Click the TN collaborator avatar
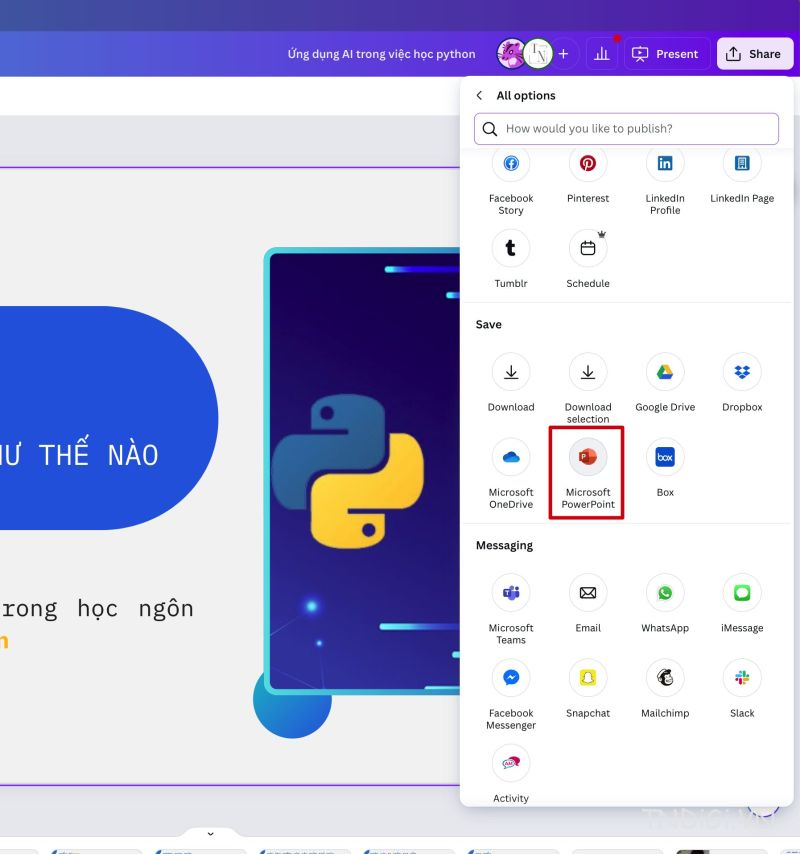The width and height of the screenshot is (800, 854). pyautogui.click(x=538, y=53)
